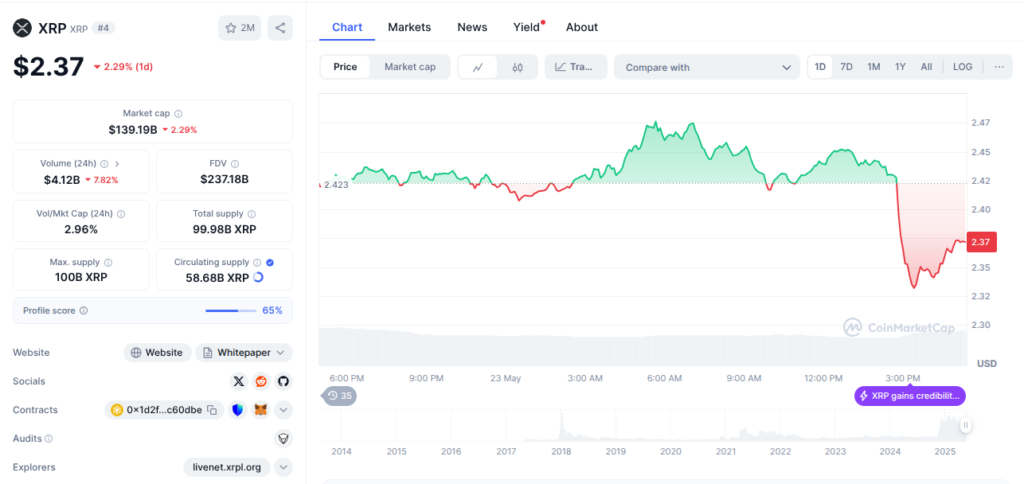1024x484 pixels.
Task: Click the history clock 35 badge
Action: coord(340,396)
